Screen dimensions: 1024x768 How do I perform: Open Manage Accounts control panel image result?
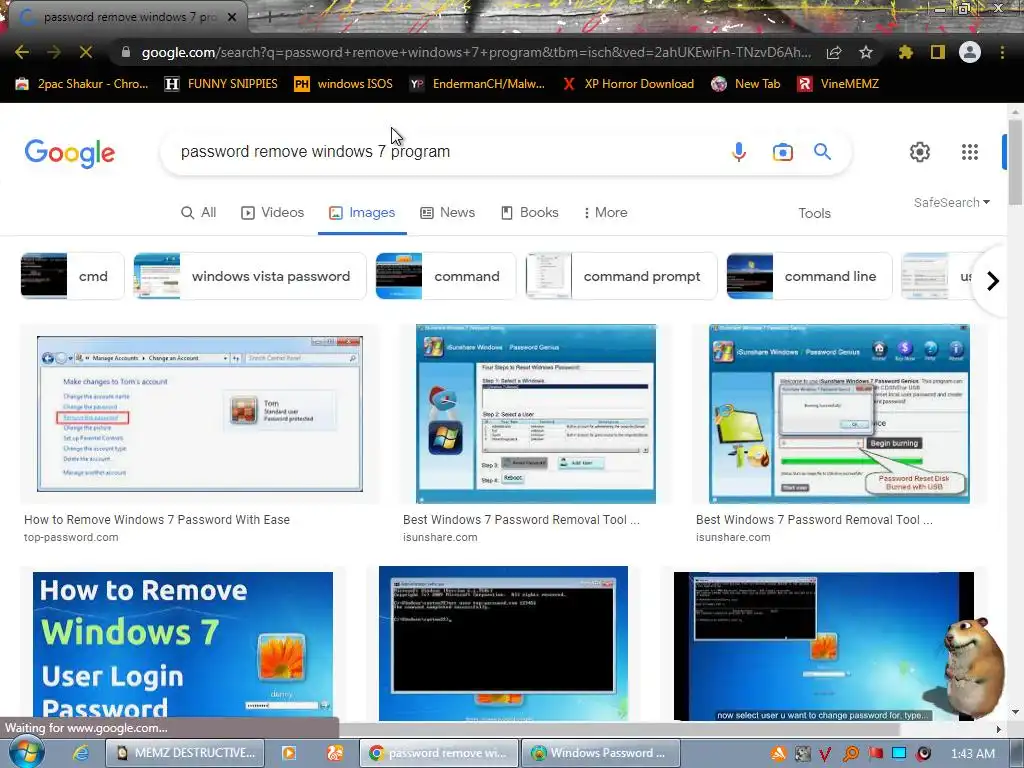point(200,414)
